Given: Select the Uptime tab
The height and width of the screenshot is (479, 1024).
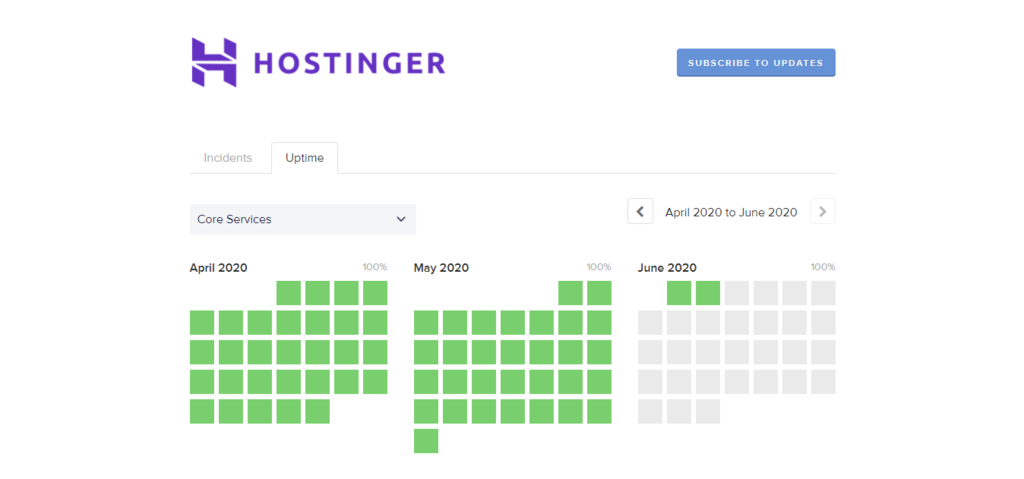Looking at the screenshot, I should click(304, 158).
